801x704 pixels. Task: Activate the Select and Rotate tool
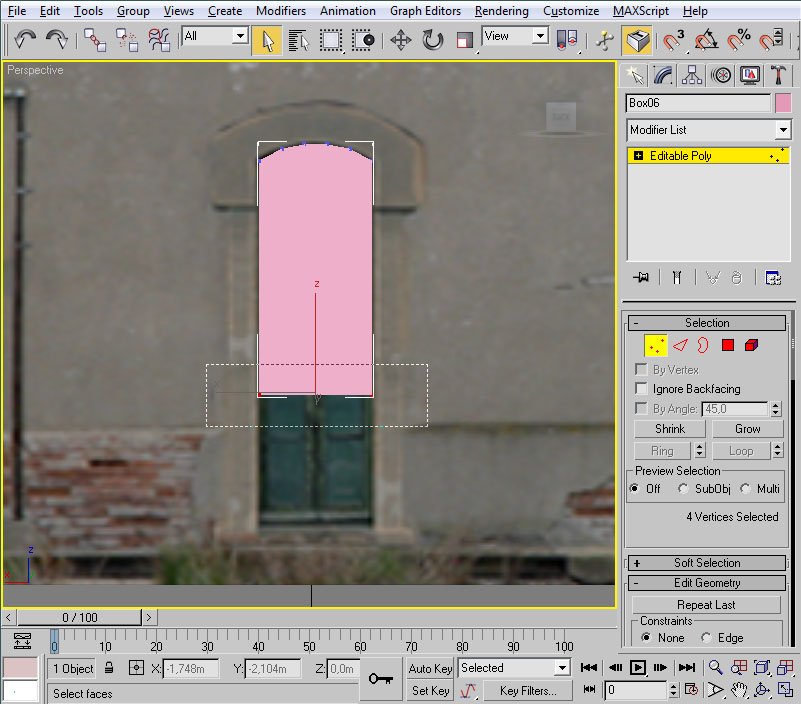tap(433, 40)
